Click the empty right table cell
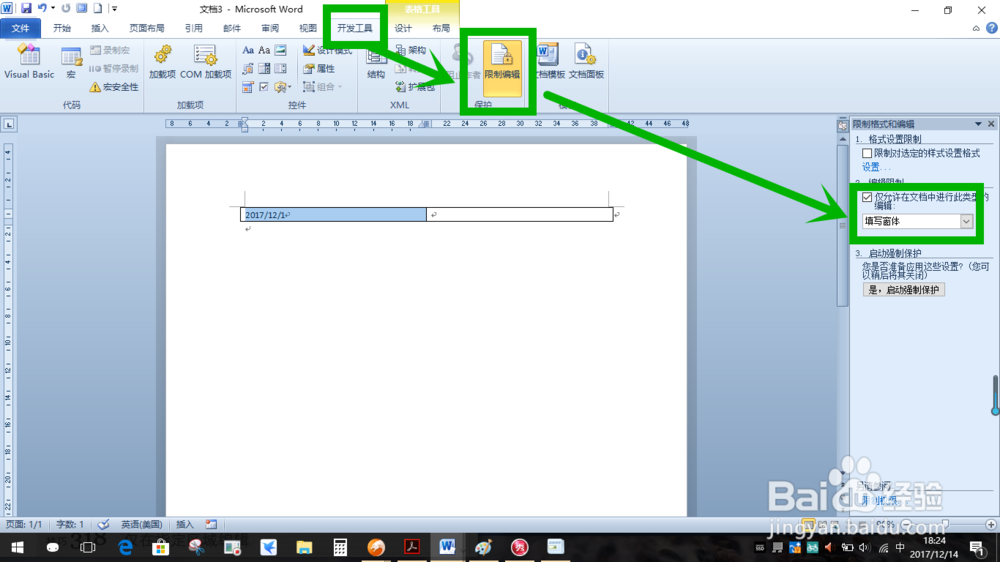The height and width of the screenshot is (562, 1000). (x=519, y=214)
